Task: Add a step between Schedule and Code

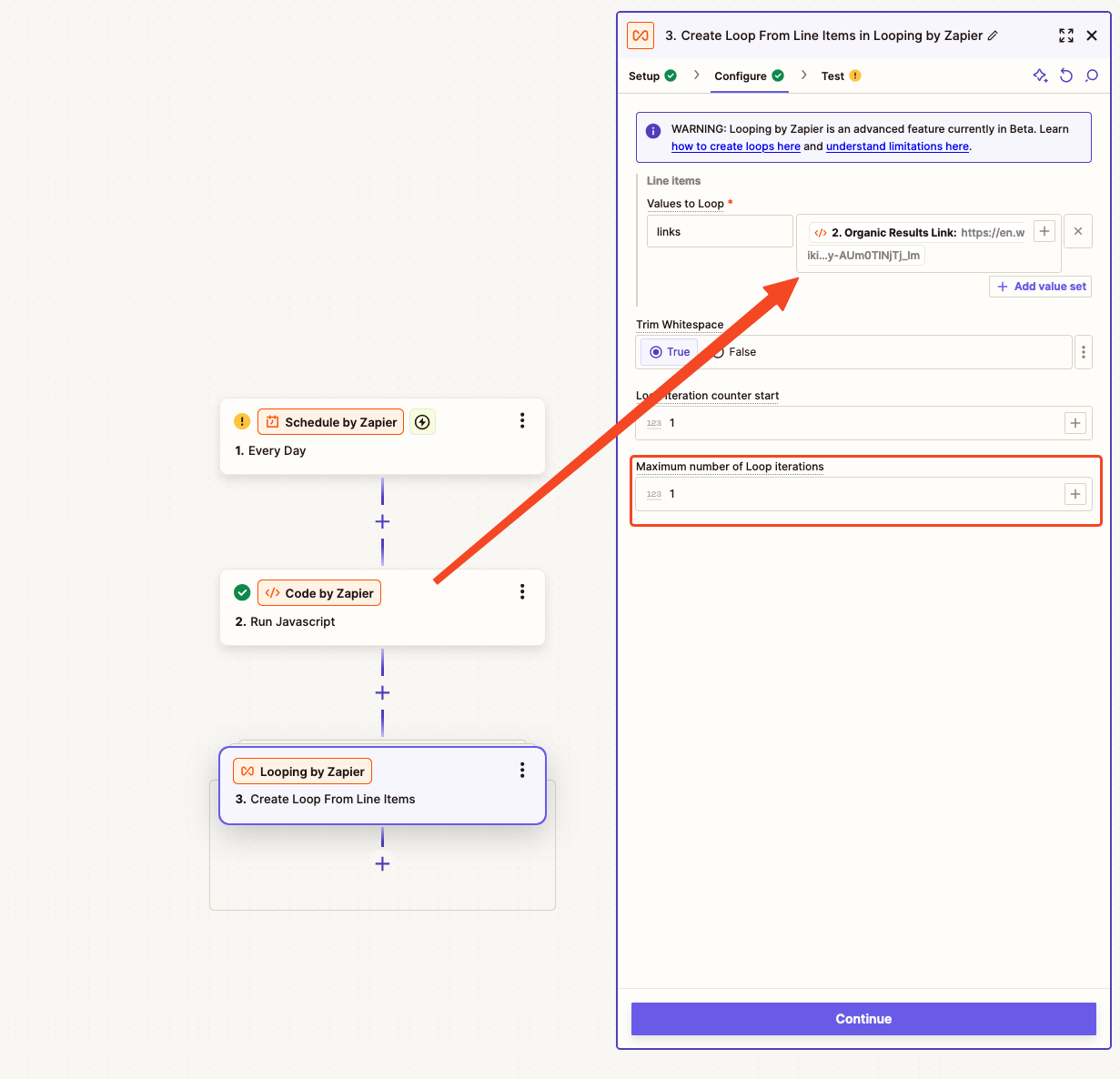Action: point(382,521)
